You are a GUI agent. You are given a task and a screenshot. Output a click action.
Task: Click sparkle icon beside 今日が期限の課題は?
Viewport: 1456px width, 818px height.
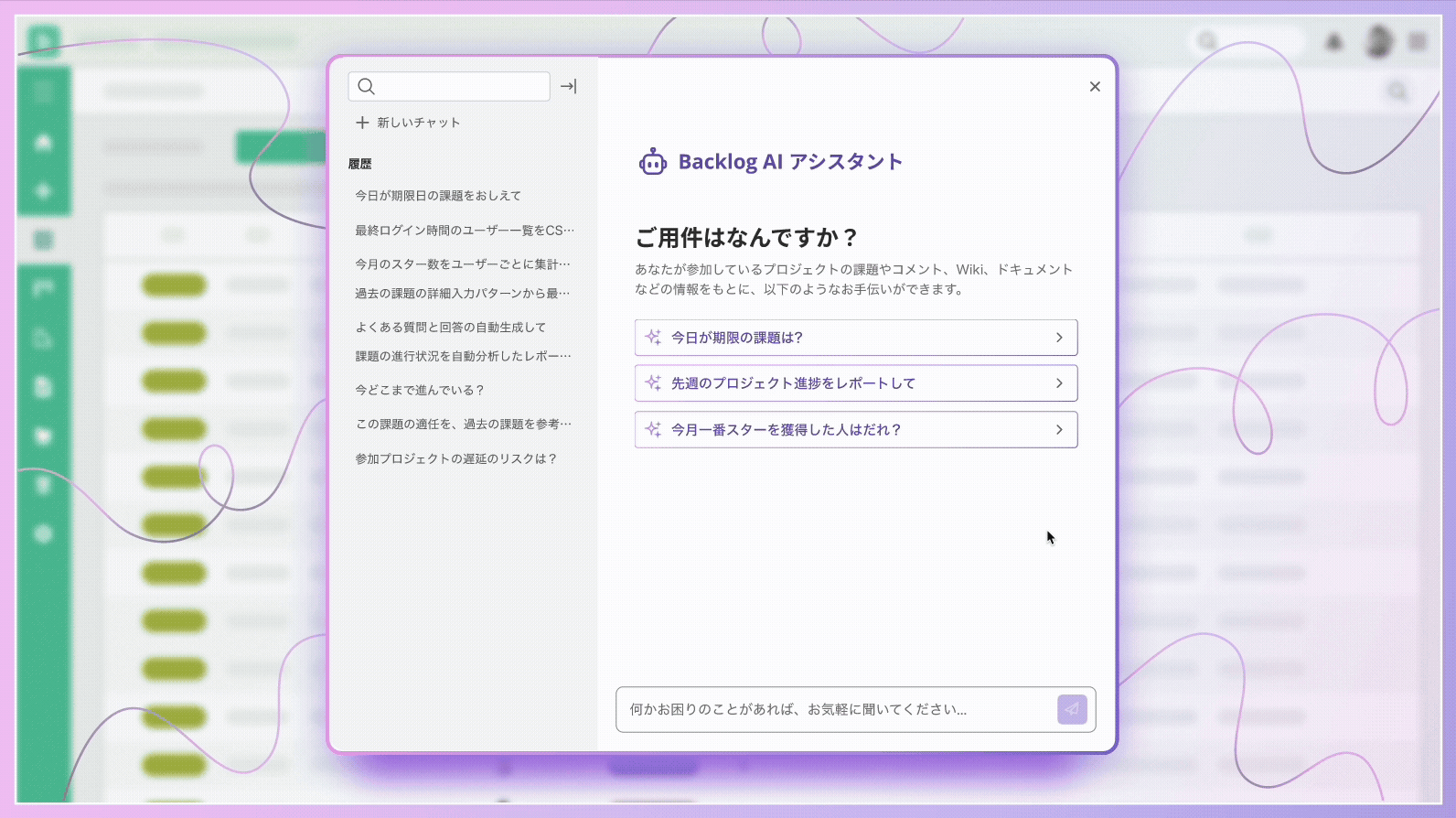pos(653,337)
